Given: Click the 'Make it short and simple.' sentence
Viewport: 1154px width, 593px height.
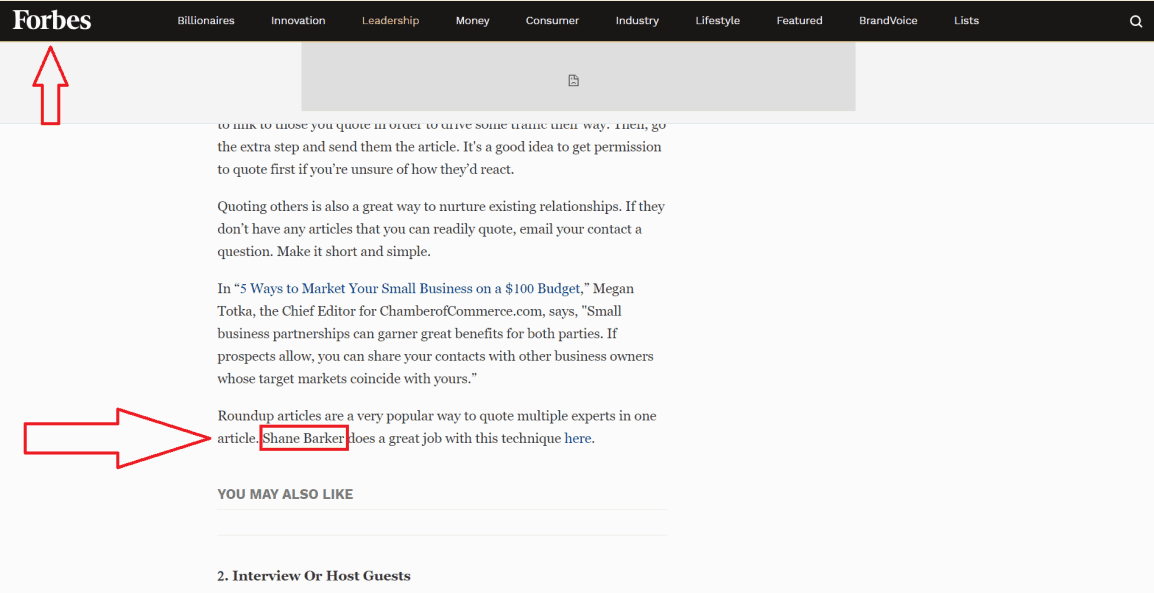Looking at the screenshot, I should (353, 252).
